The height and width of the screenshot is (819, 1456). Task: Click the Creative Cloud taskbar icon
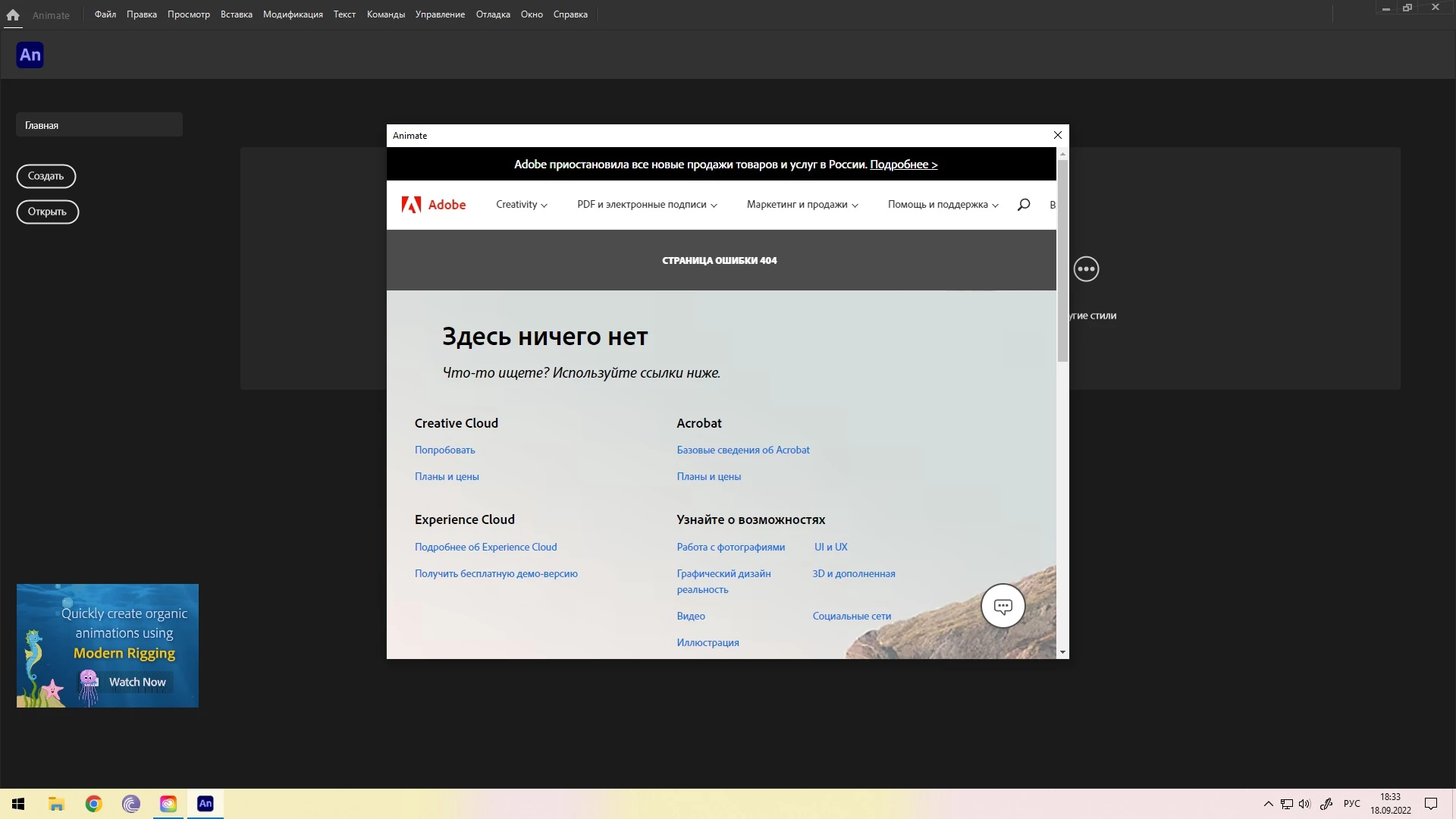168,804
